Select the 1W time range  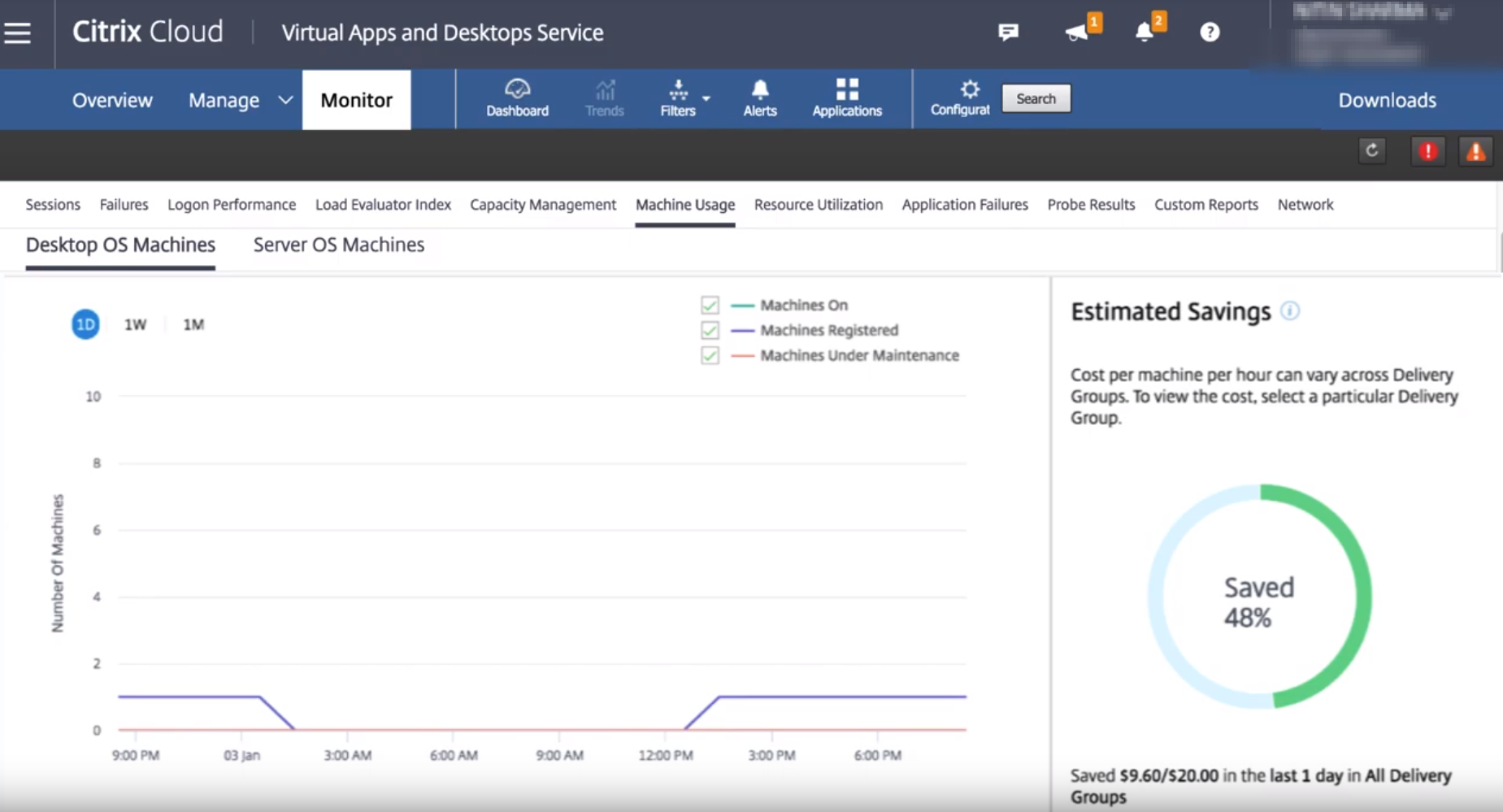click(135, 325)
